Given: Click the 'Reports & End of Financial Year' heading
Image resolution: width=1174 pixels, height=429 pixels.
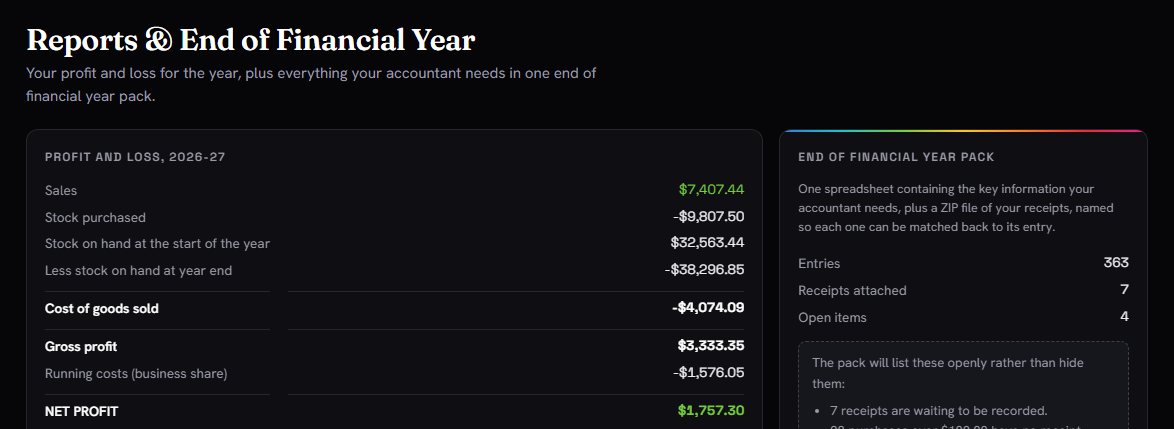Looking at the screenshot, I should [x=251, y=40].
